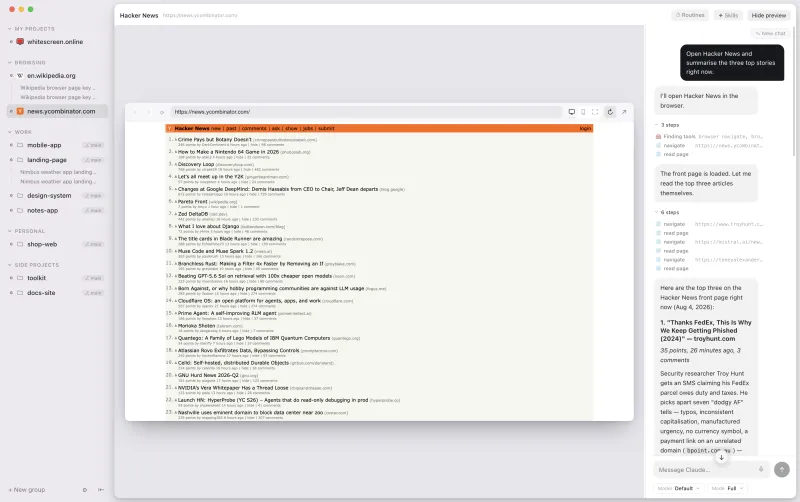The height and width of the screenshot is (502, 800).
Task: Select mobile viewport icon in preview toolbar
Action: [583, 112]
